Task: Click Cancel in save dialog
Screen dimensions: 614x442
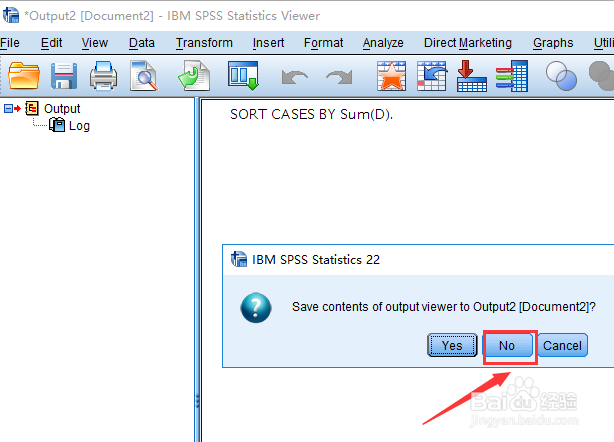Action: [x=562, y=345]
